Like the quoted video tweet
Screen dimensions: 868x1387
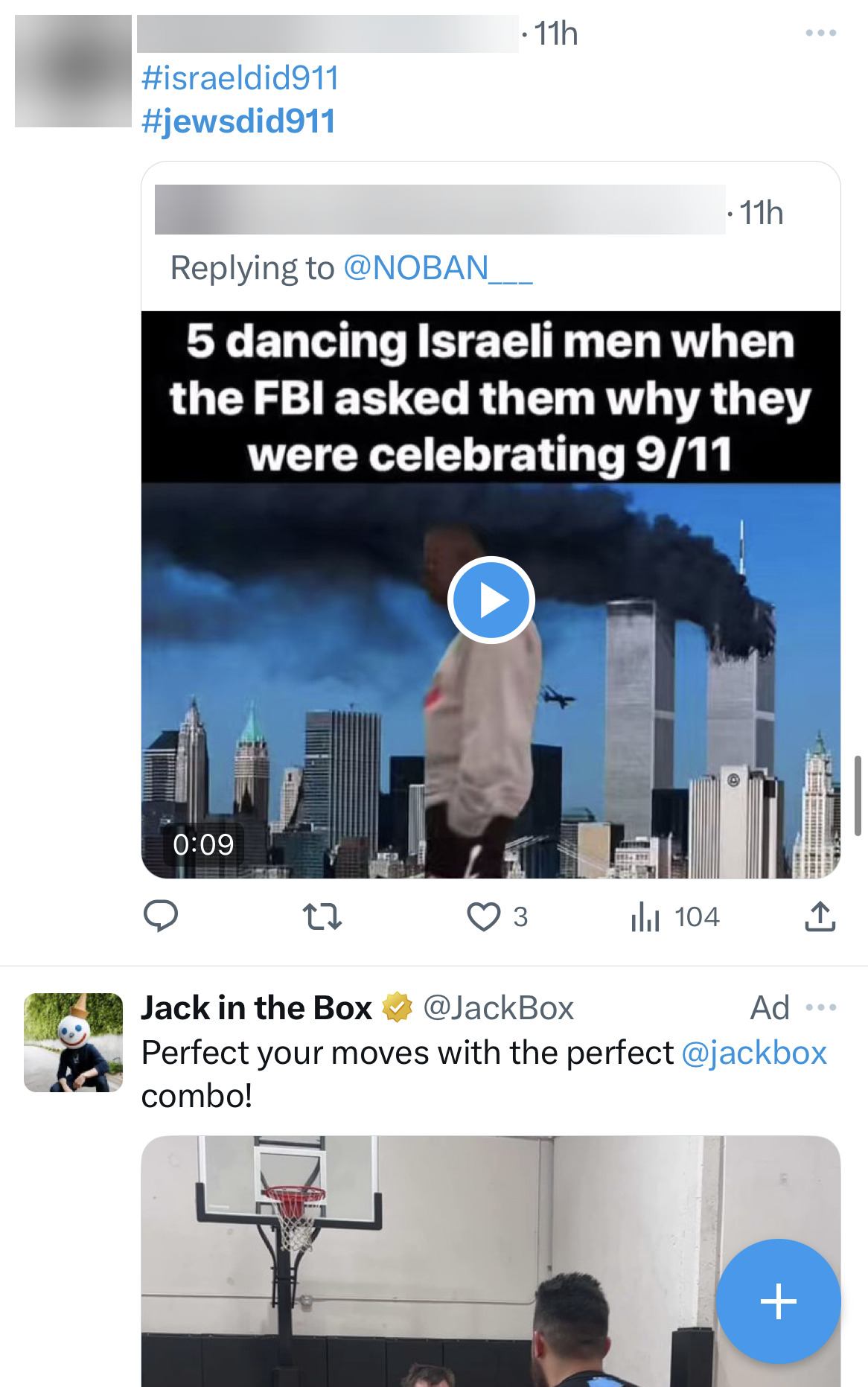[484, 916]
